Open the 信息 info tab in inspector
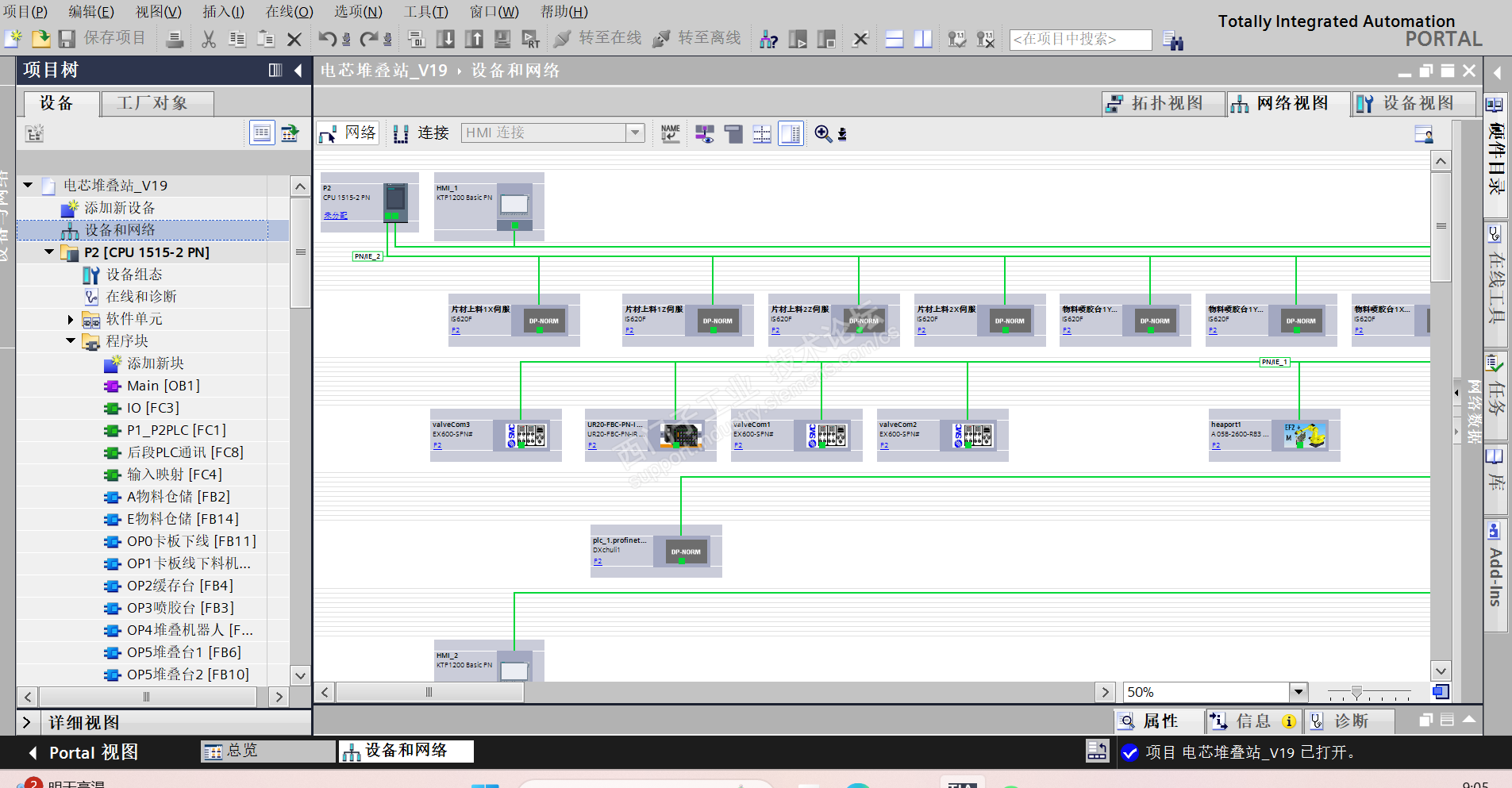The image size is (1512, 788). tap(1252, 721)
